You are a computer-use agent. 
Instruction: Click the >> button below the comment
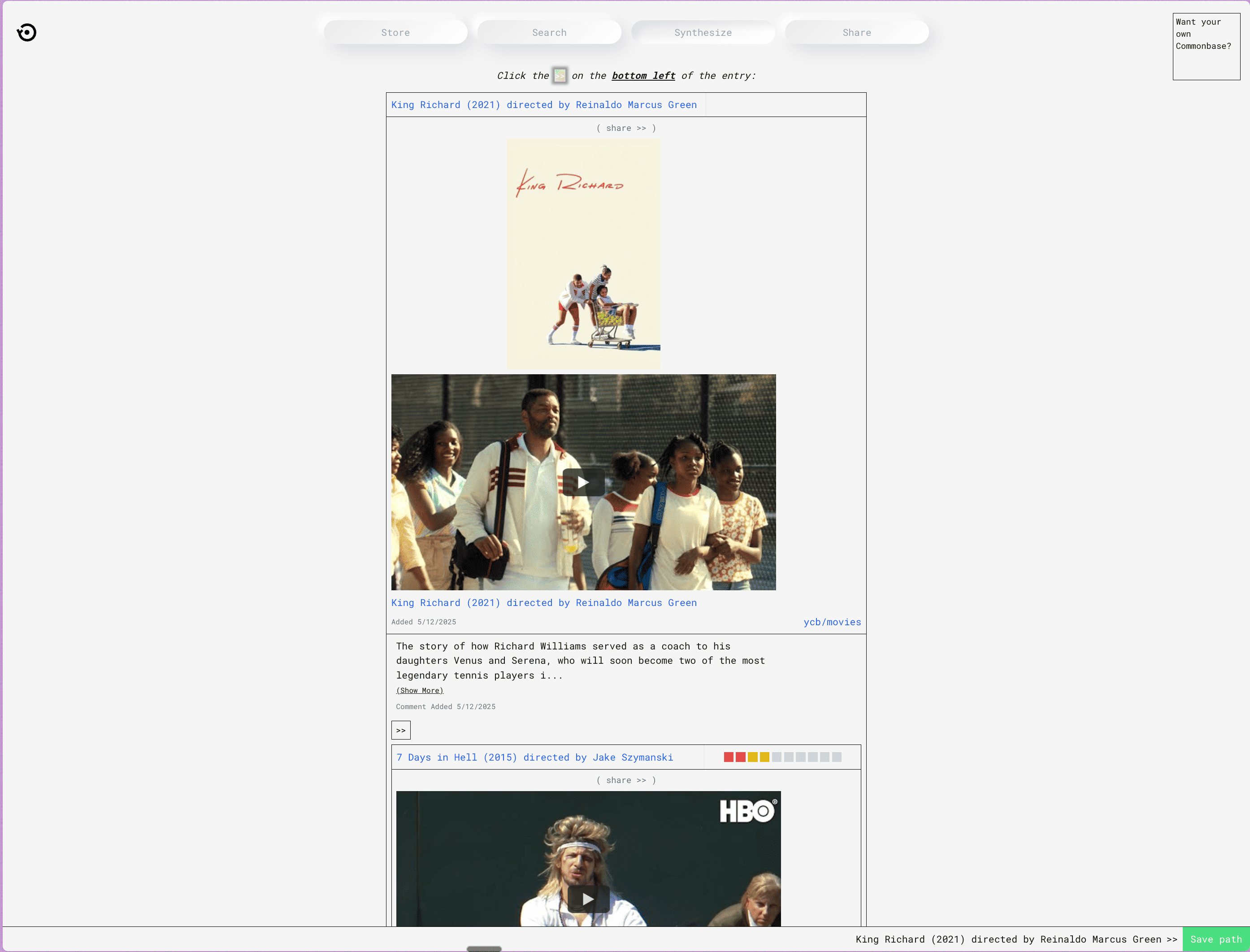tap(401, 731)
